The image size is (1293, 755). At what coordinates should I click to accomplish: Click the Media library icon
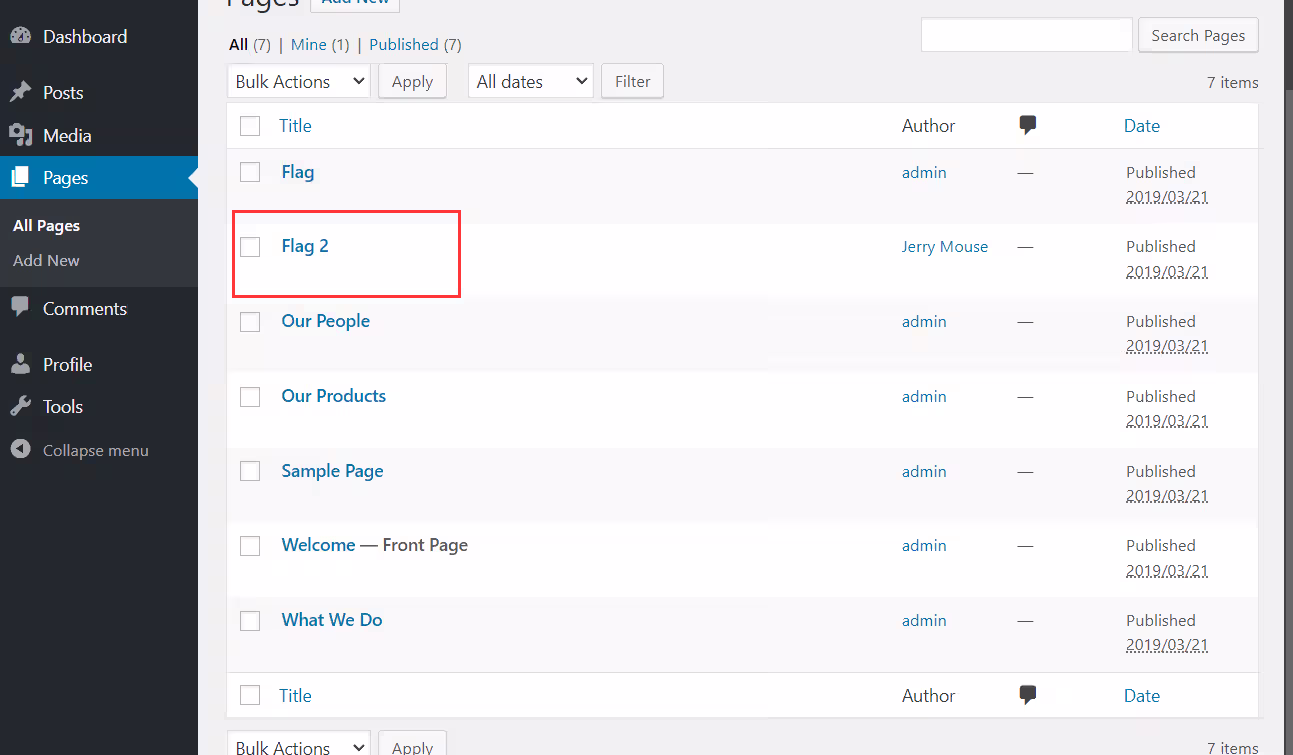pyautogui.click(x=20, y=135)
